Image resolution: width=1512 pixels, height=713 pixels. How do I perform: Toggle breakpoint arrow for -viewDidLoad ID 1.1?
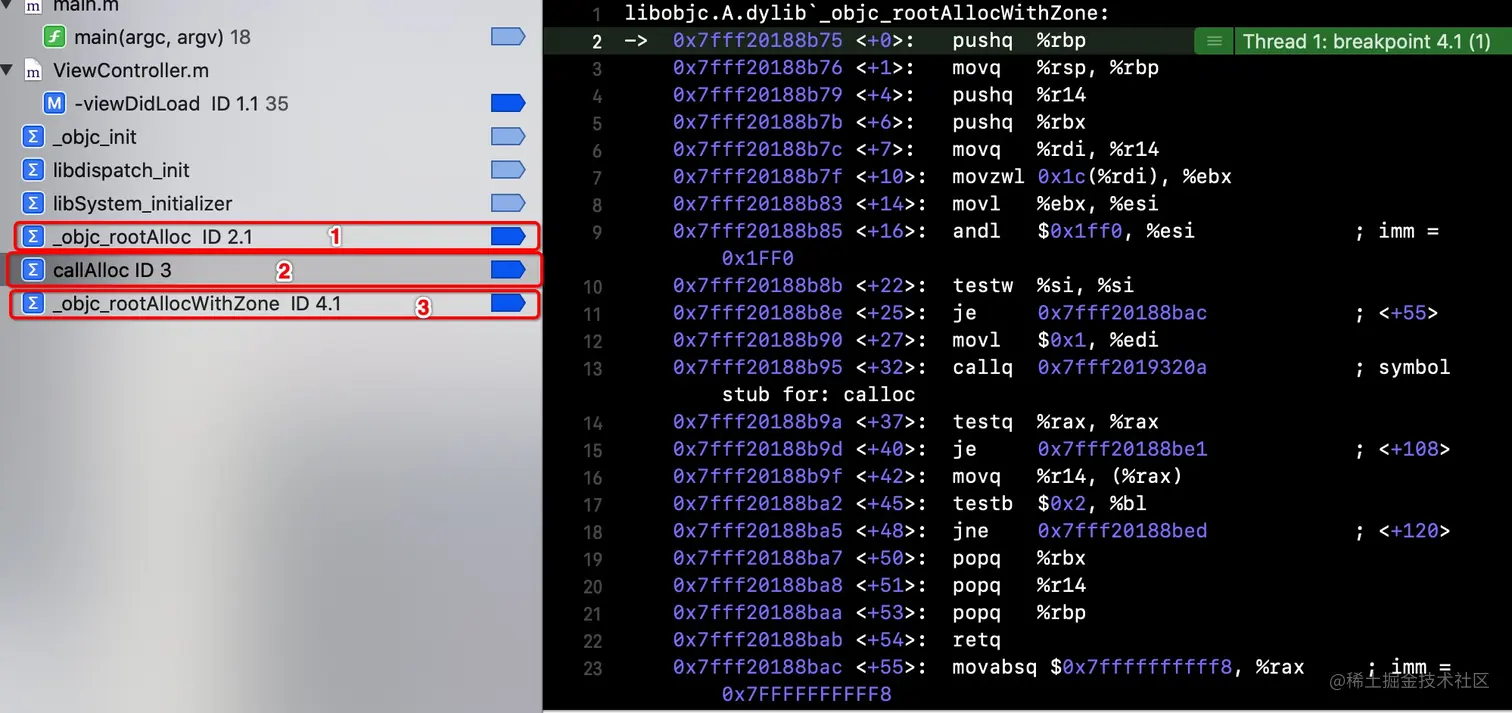pyautogui.click(x=508, y=103)
